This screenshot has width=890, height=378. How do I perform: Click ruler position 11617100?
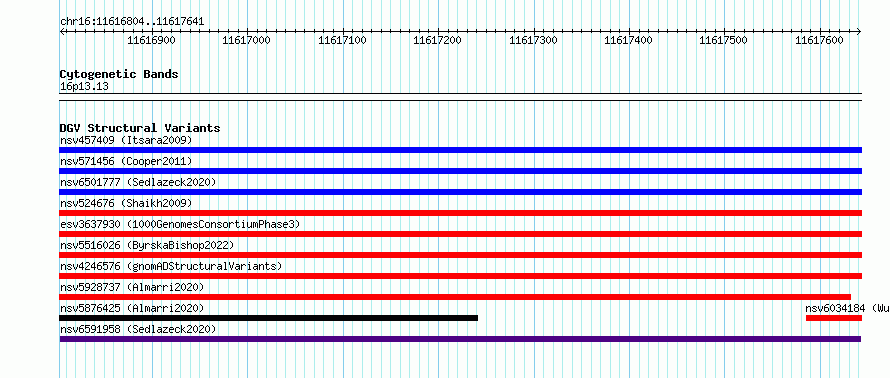[x=342, y=40]
